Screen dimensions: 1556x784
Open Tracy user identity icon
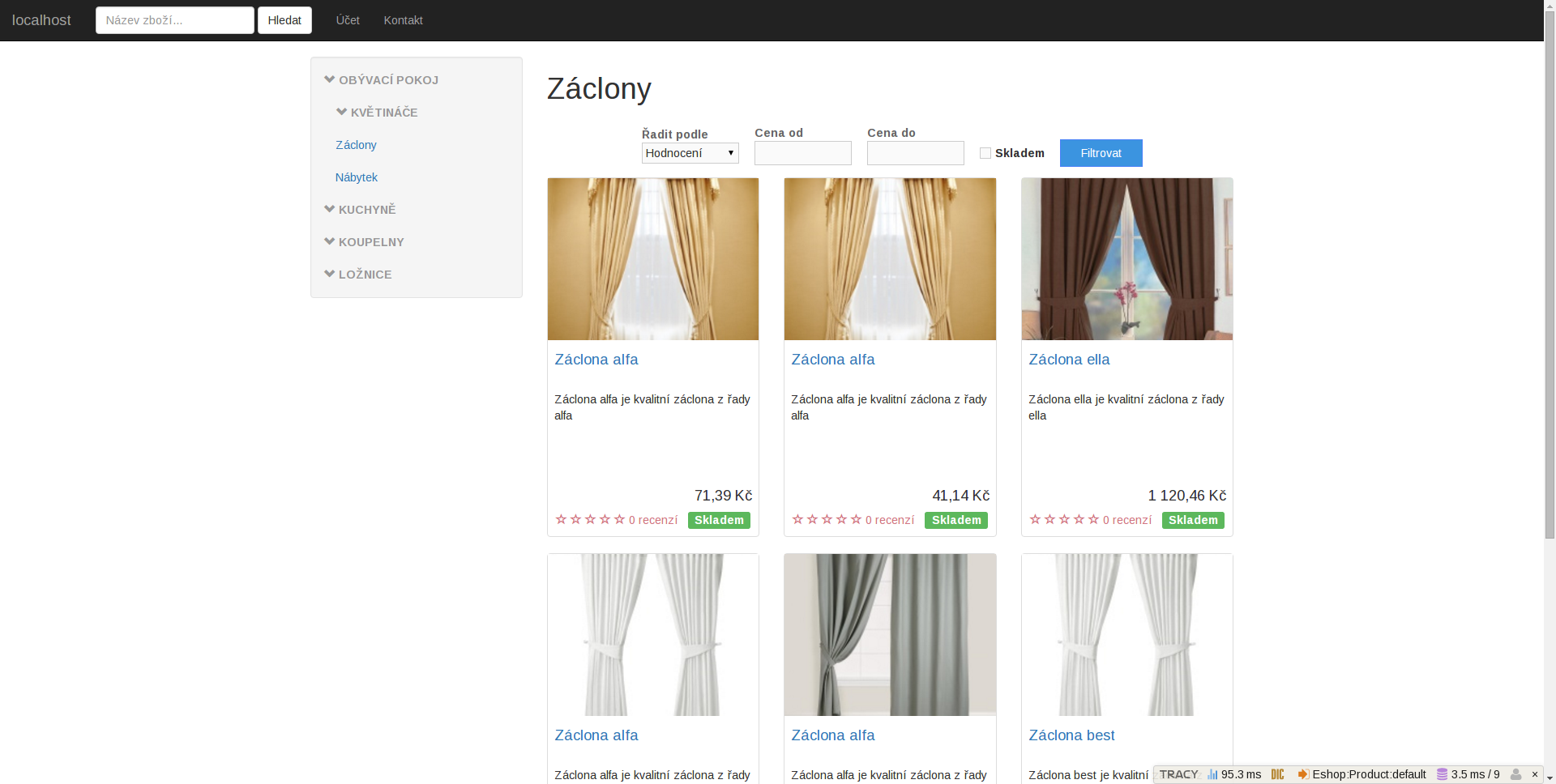pyautogui.click(x=1515, y=774)
